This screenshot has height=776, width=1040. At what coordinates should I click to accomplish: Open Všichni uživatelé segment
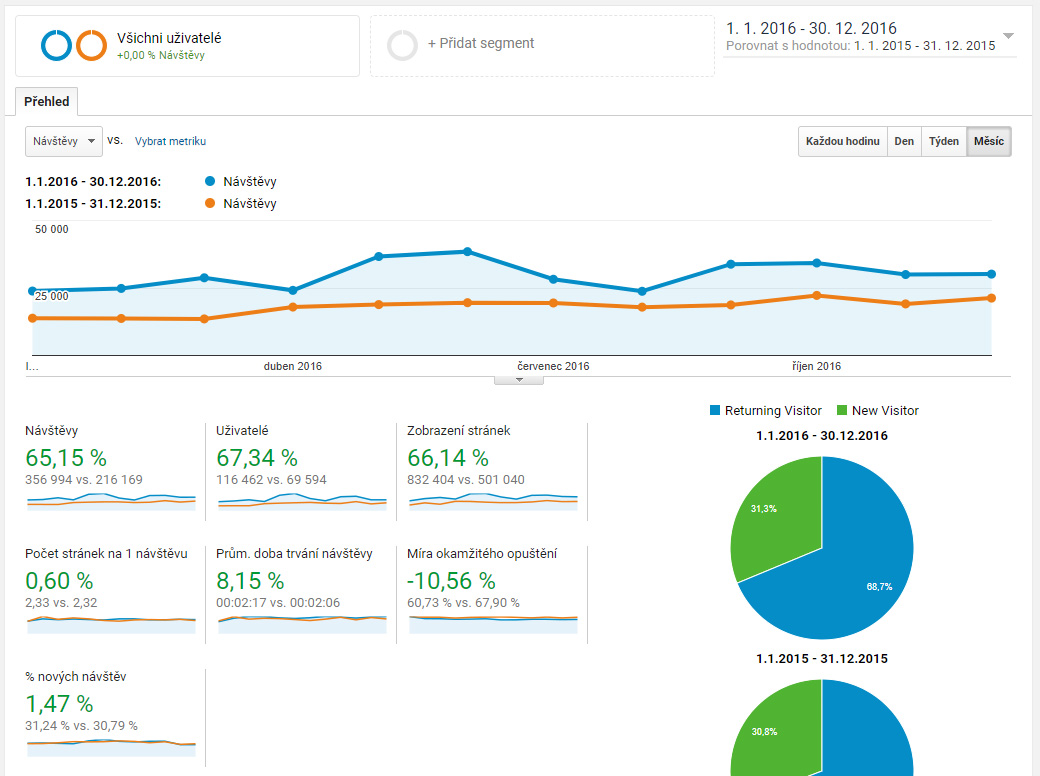pos(187,46)
